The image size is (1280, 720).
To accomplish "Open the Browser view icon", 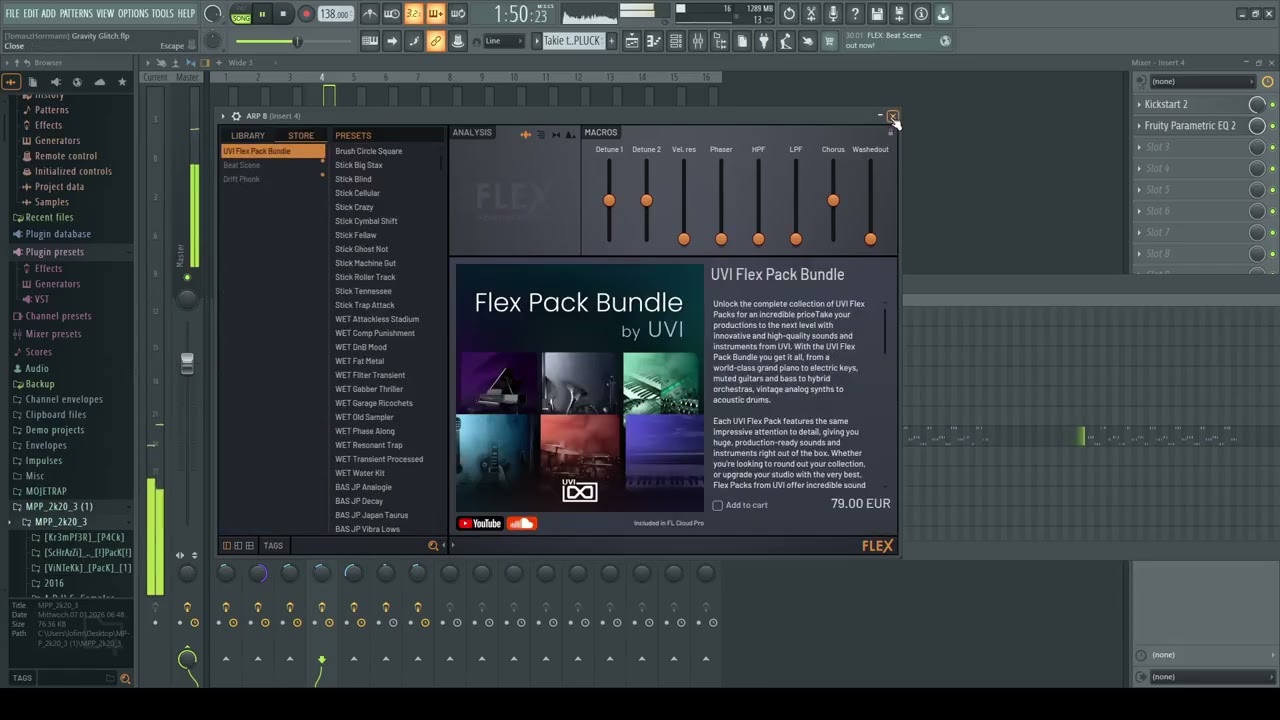I will point(720,41).
